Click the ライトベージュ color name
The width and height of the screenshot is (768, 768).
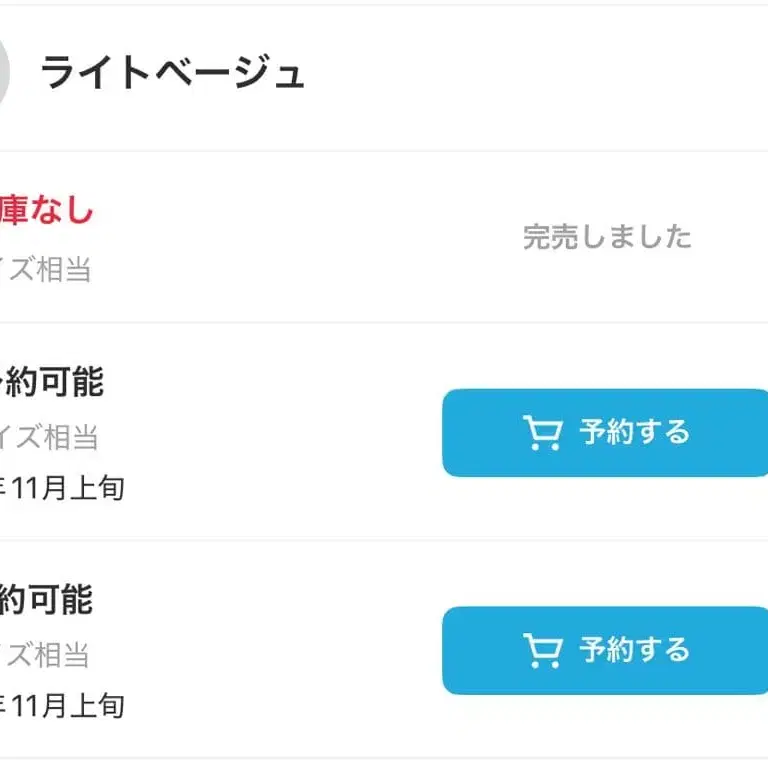point(172,74)
